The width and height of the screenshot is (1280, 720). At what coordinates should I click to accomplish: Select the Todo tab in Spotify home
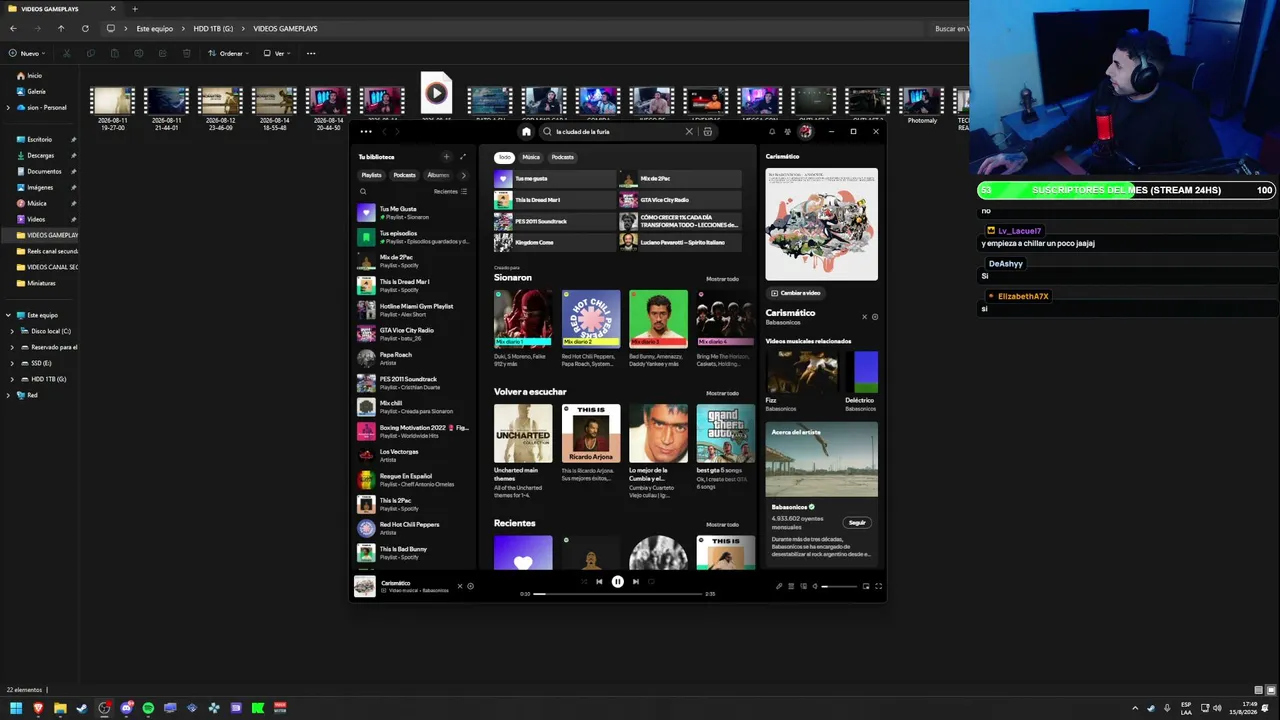505,157
